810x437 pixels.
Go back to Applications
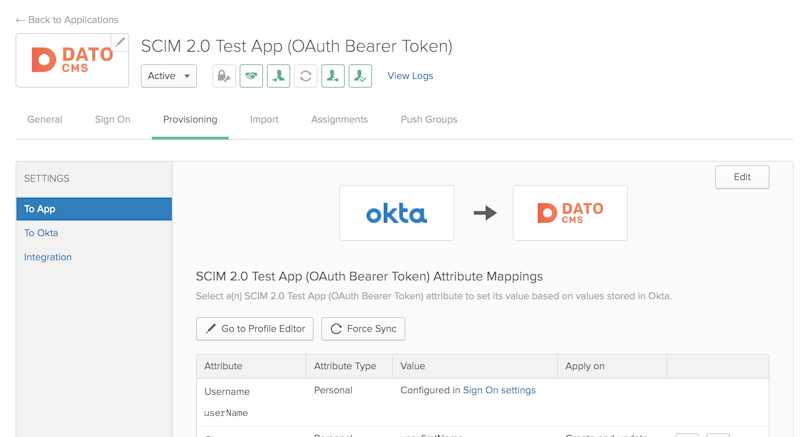click(67, 20)
